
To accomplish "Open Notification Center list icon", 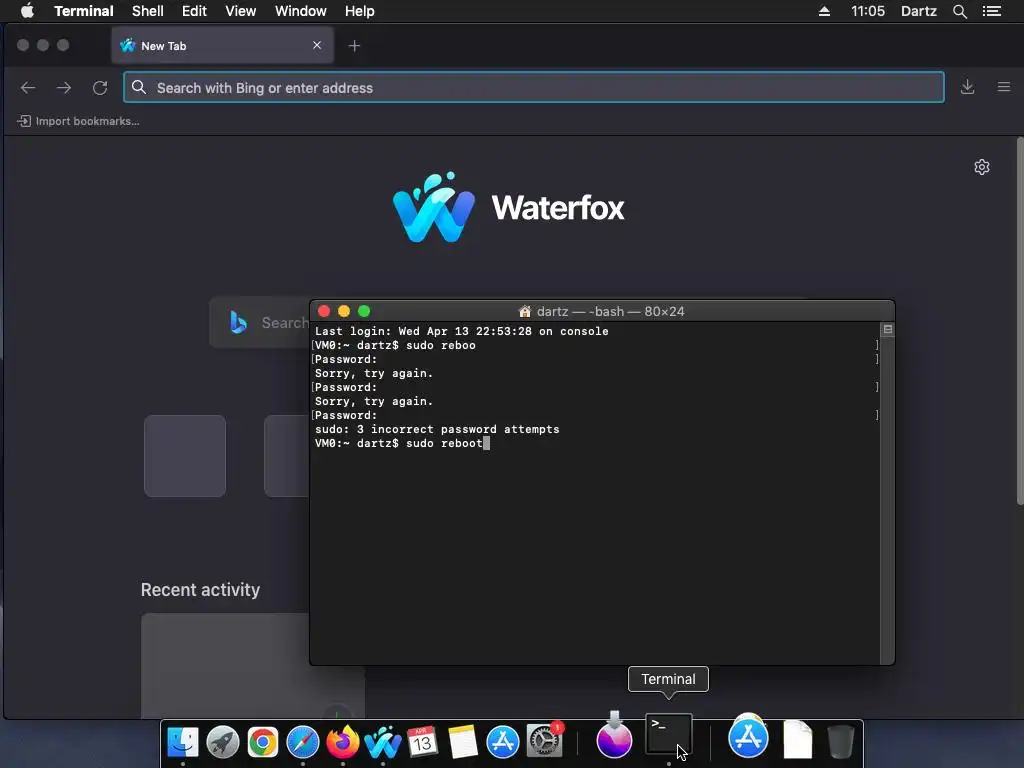I will tap(992, 11).
